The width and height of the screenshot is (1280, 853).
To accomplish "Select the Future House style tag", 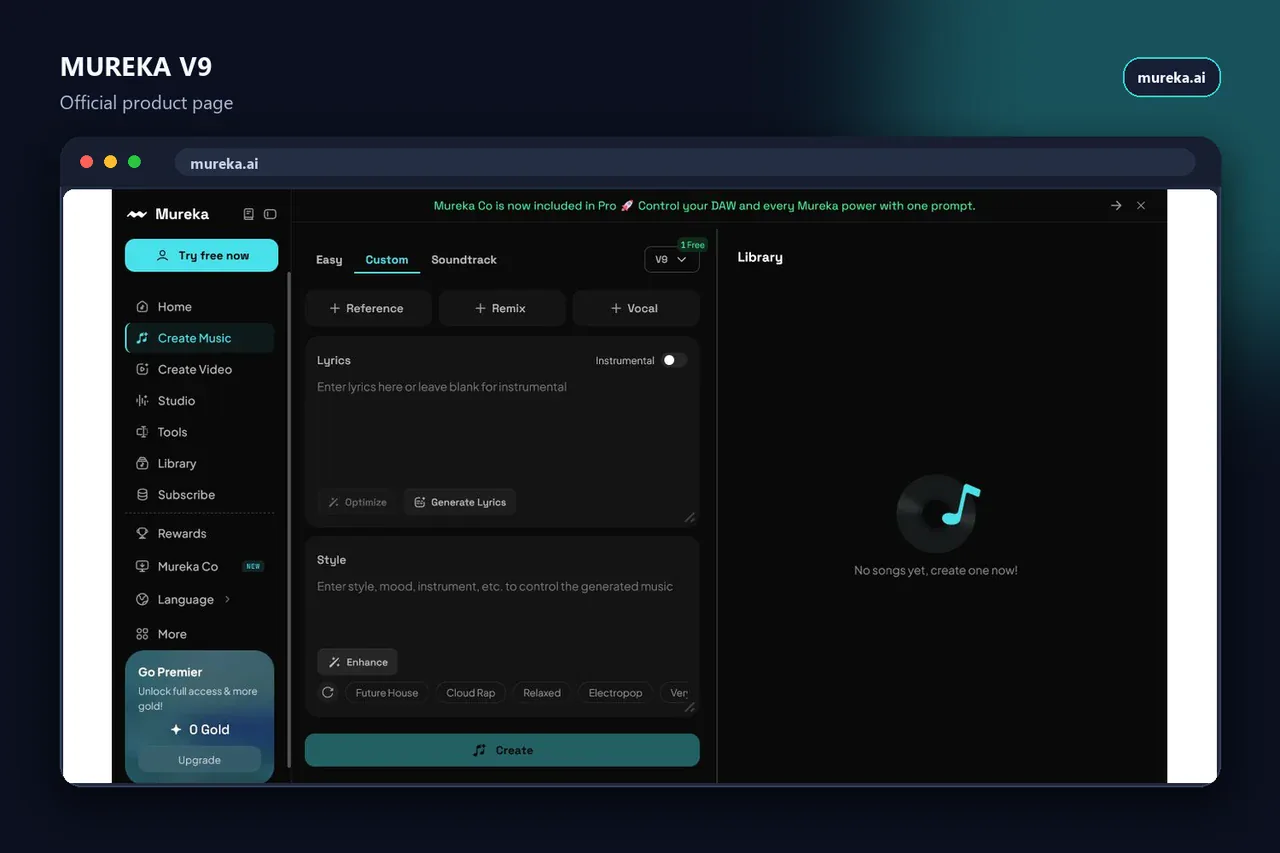I will [387, 692].
